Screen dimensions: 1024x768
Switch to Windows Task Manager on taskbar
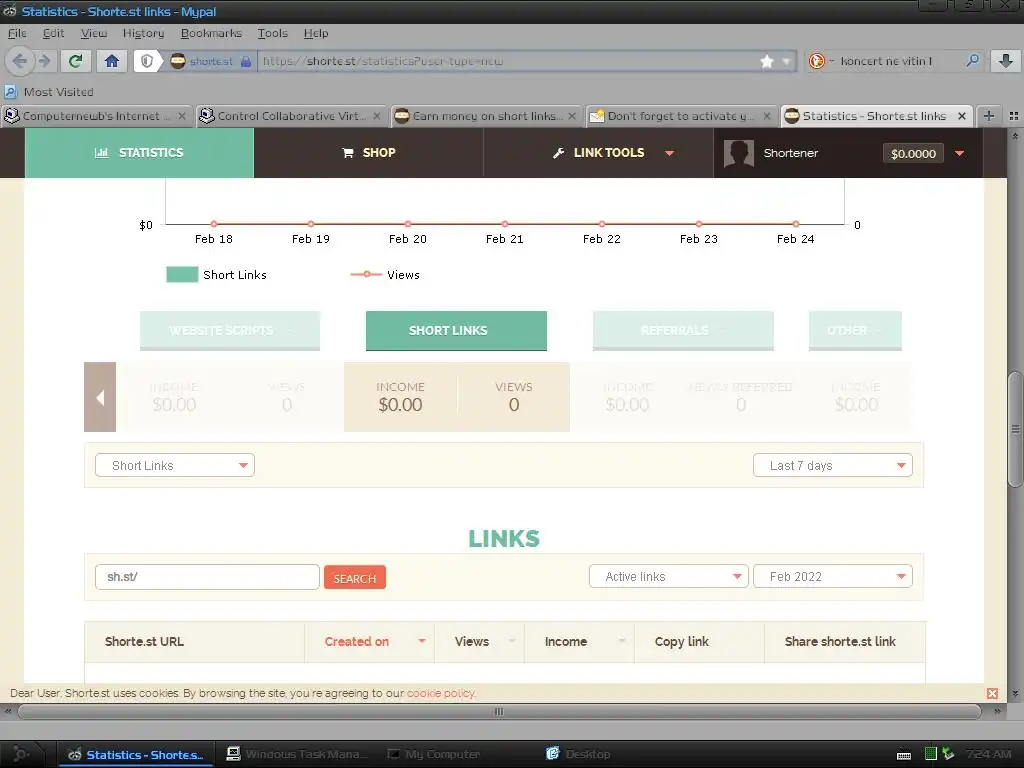click(297, 754)
